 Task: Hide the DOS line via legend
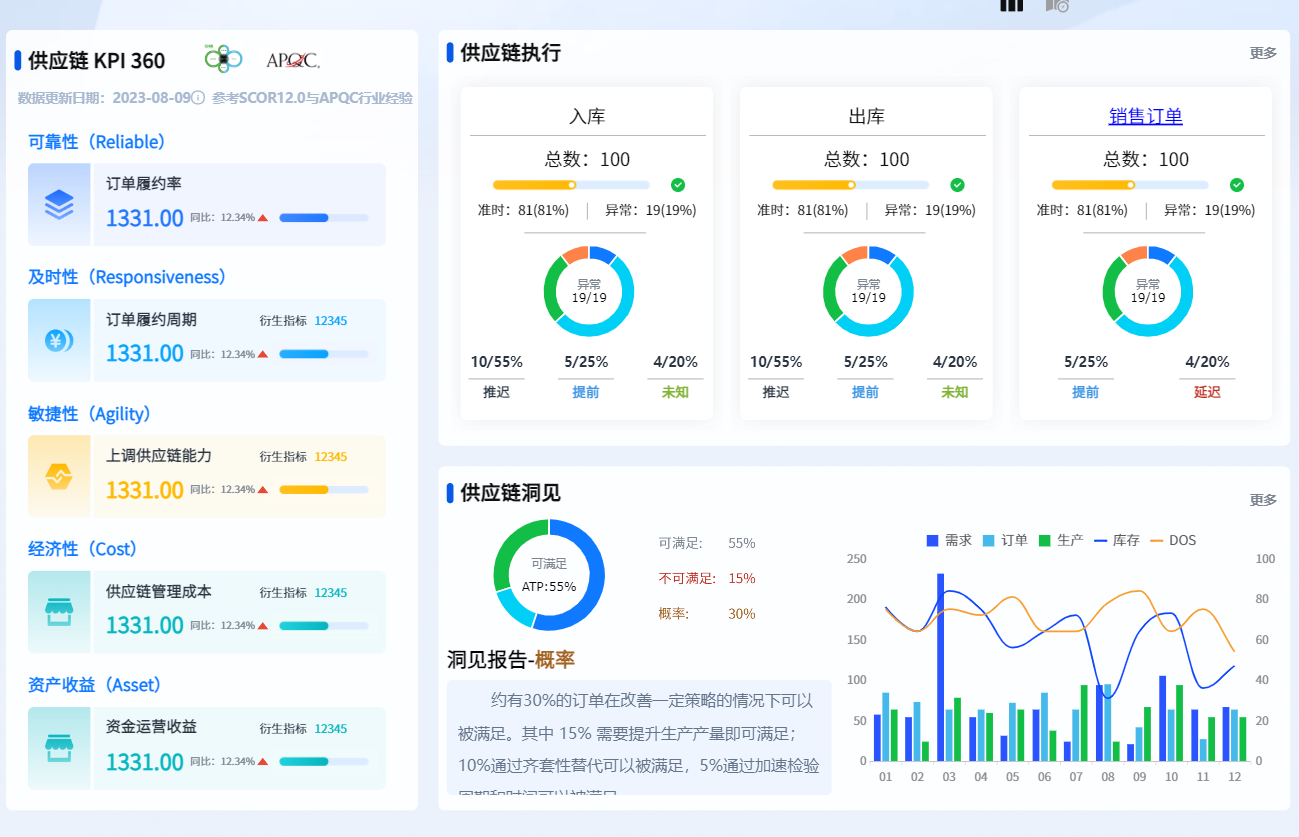coord(1173,540)
